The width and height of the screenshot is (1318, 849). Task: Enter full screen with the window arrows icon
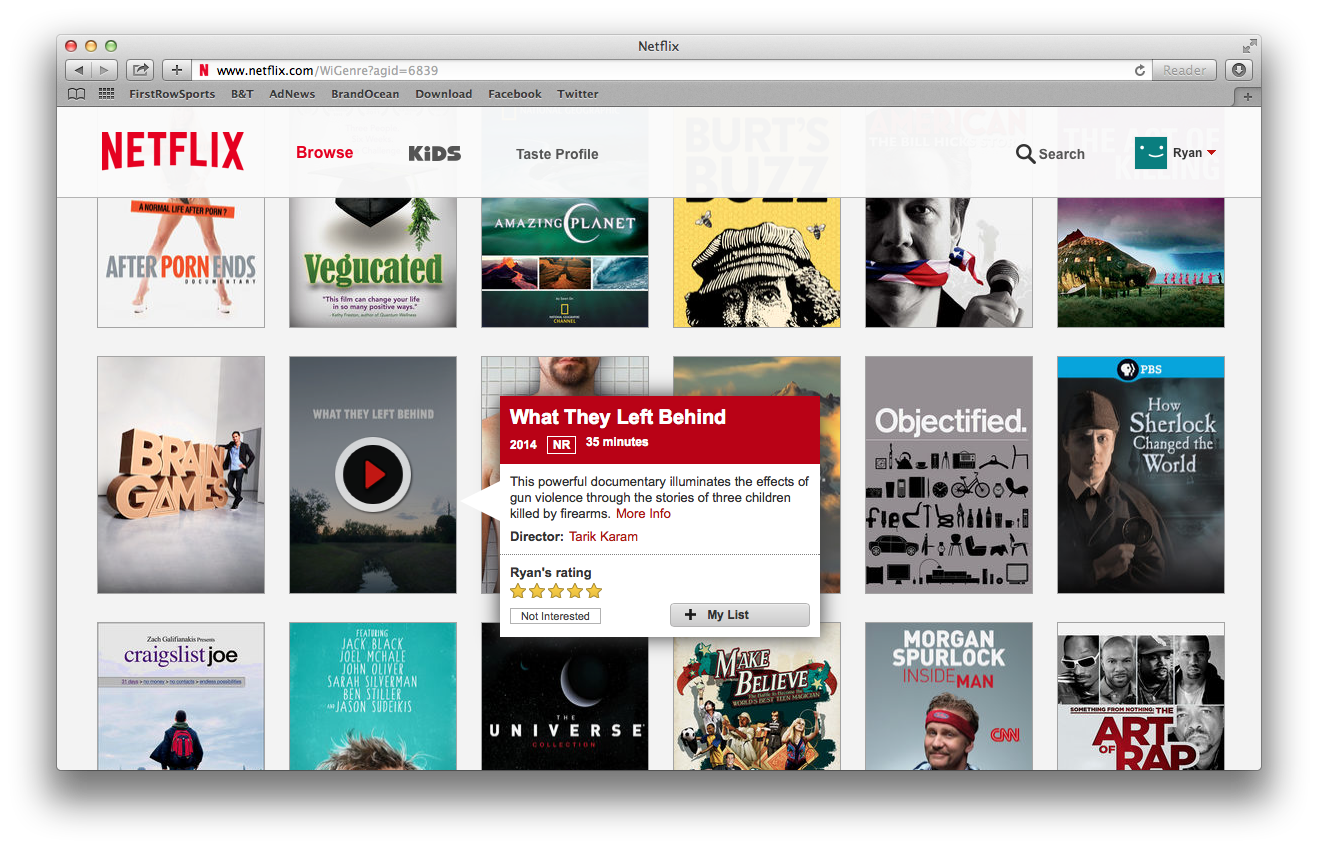click(1249, 46)
